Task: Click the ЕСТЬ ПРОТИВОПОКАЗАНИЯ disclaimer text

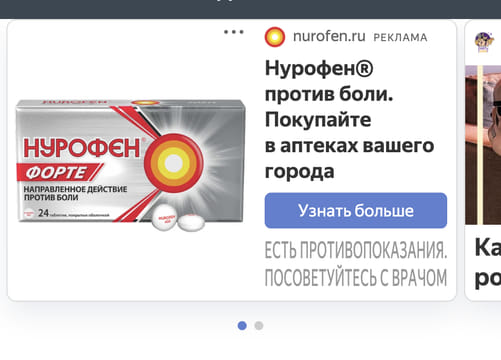Action: pos(356,264)
